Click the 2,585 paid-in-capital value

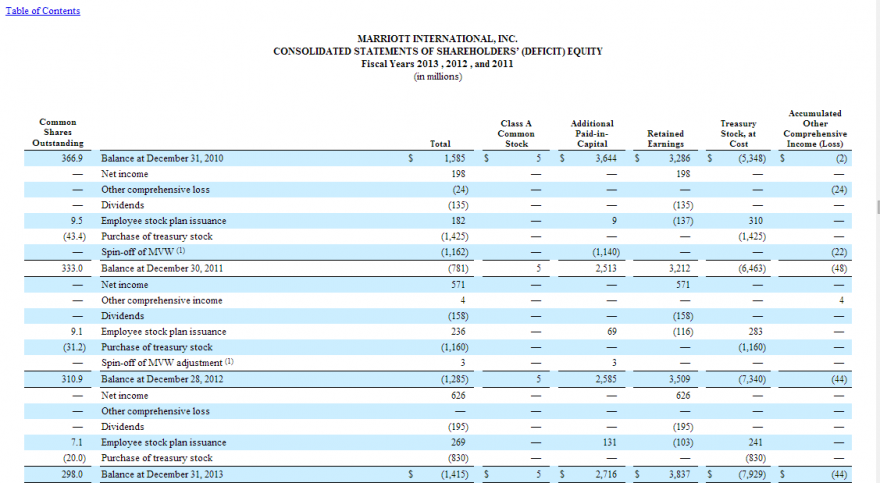606,379
